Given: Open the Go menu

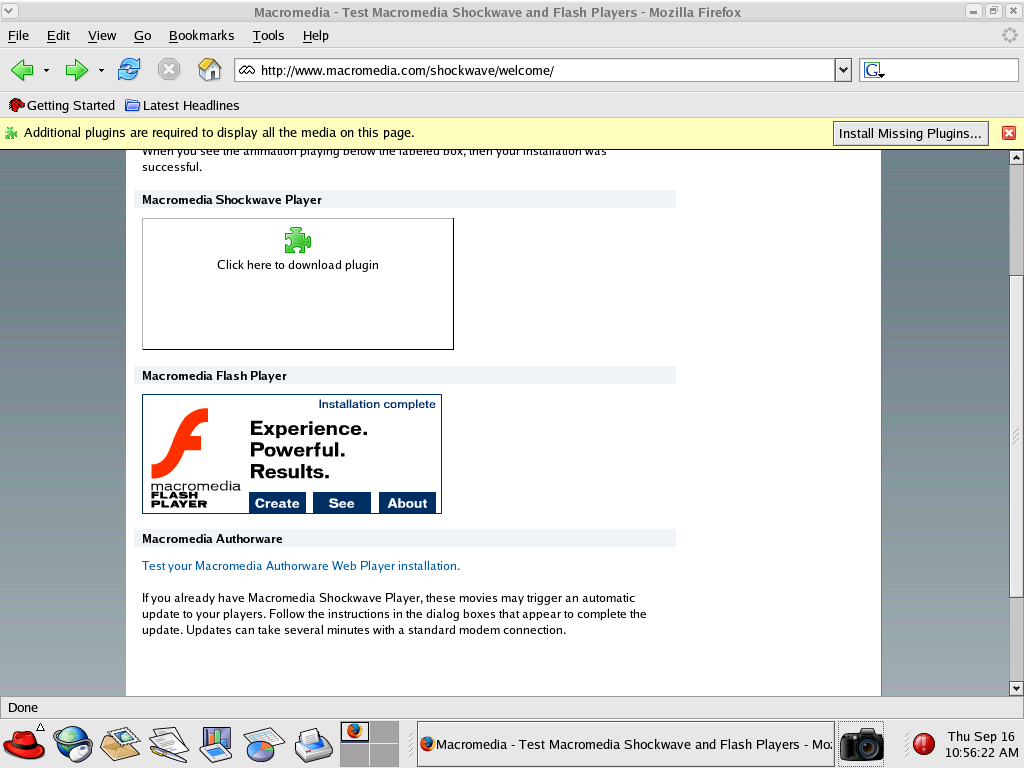Looking at the screenshot, I should [x=142, y=36].
